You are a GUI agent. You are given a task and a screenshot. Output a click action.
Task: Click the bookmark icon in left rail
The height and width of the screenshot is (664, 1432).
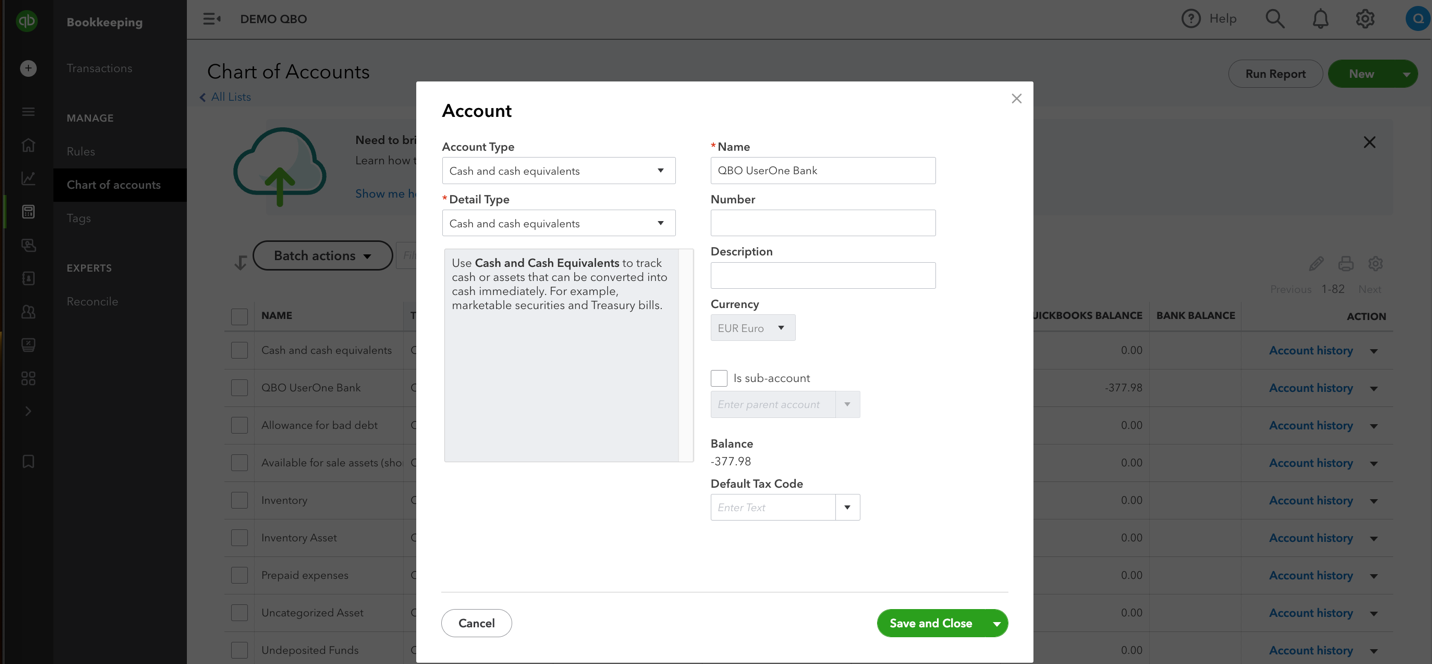coord(28,461)
